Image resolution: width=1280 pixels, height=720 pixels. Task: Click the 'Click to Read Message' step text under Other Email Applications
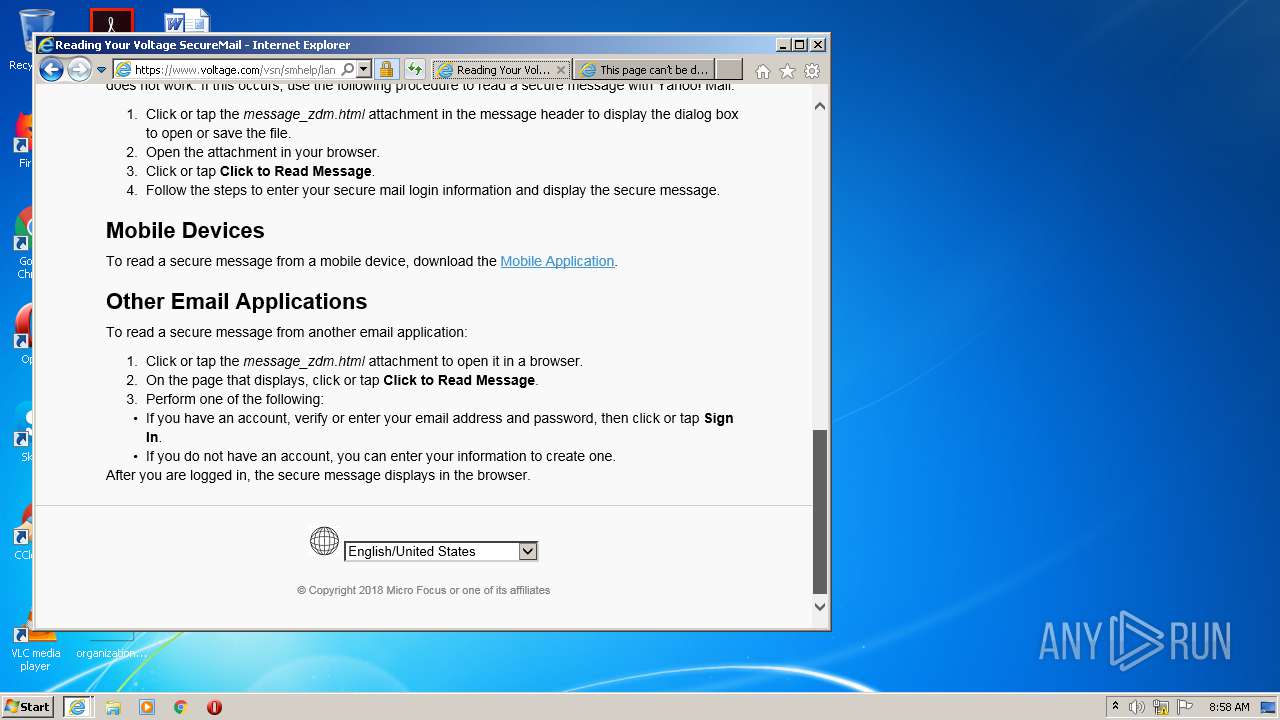coord(459,380)
